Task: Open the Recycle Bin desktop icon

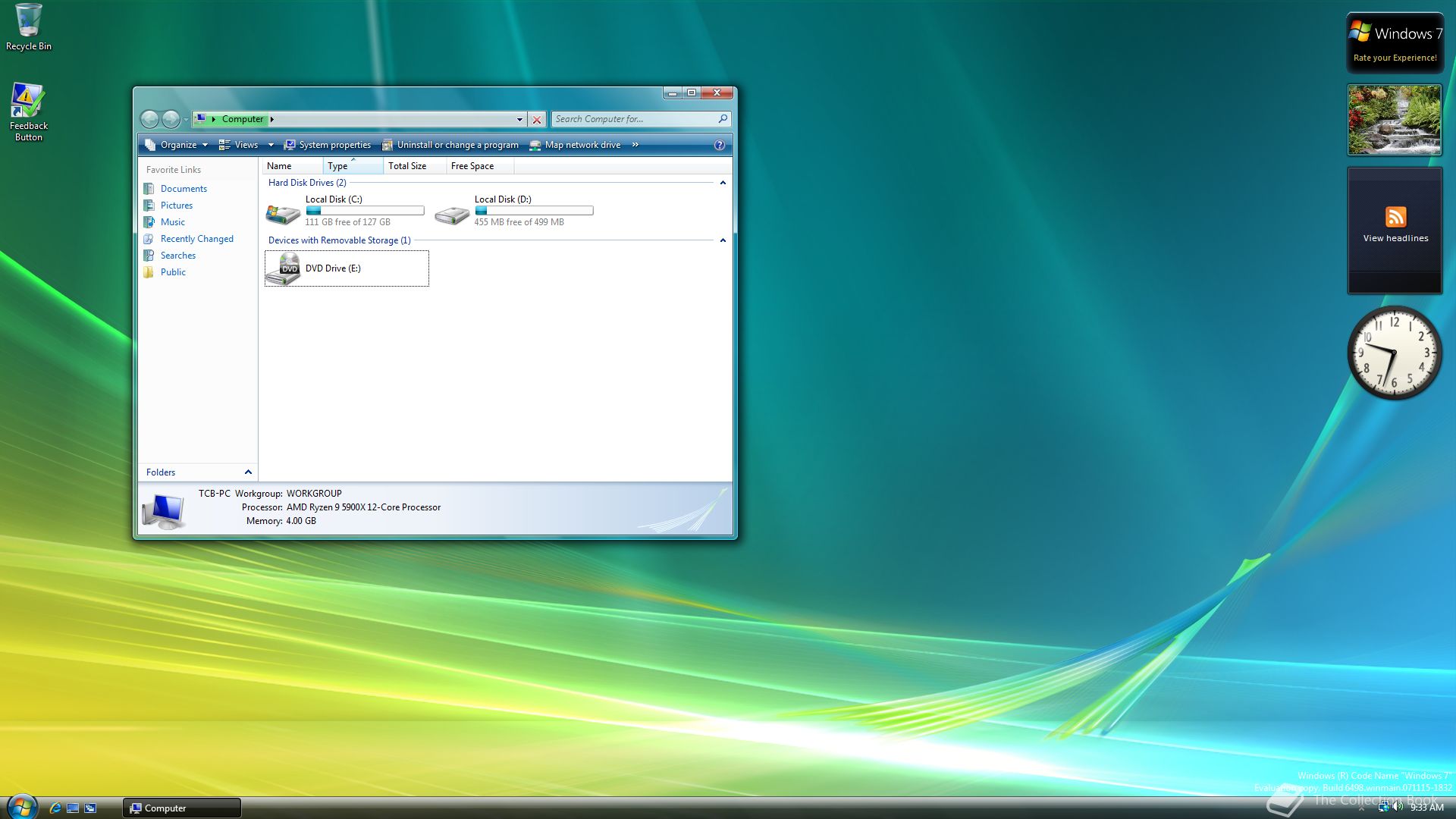Action: (x=28, y=27)
